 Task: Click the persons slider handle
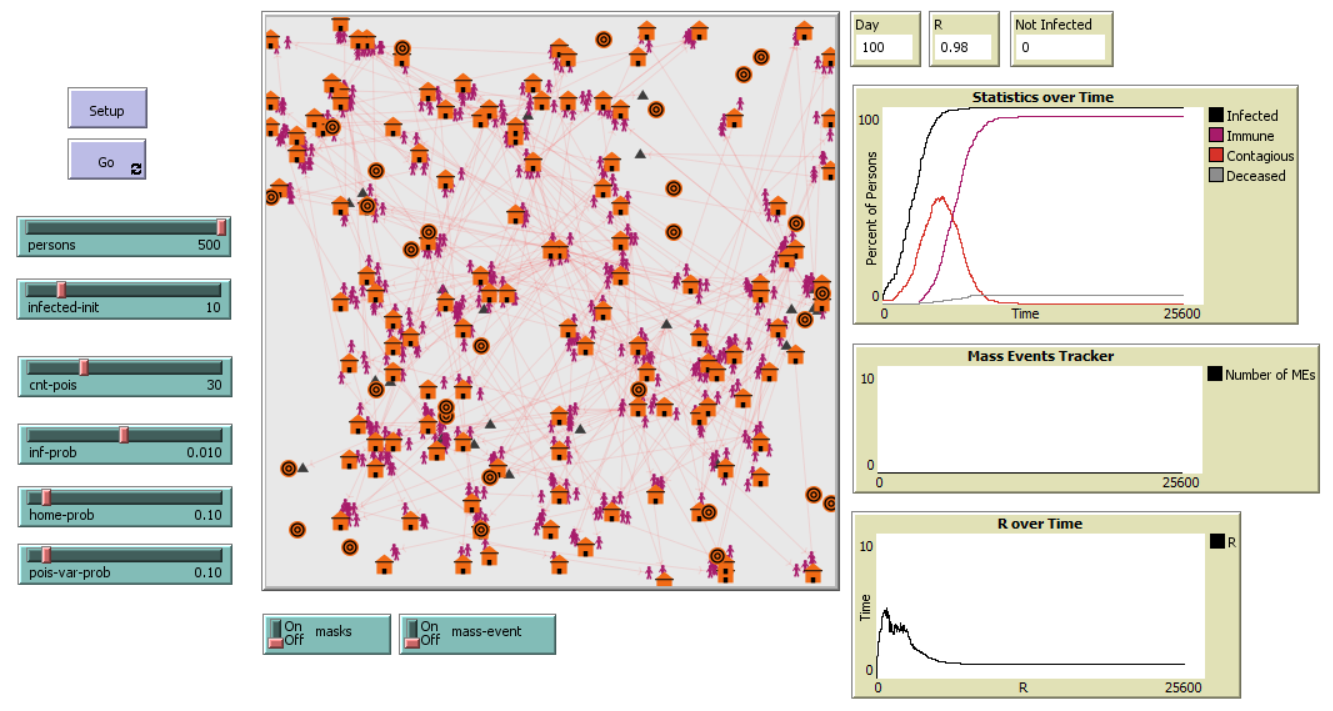coord(222,227)
